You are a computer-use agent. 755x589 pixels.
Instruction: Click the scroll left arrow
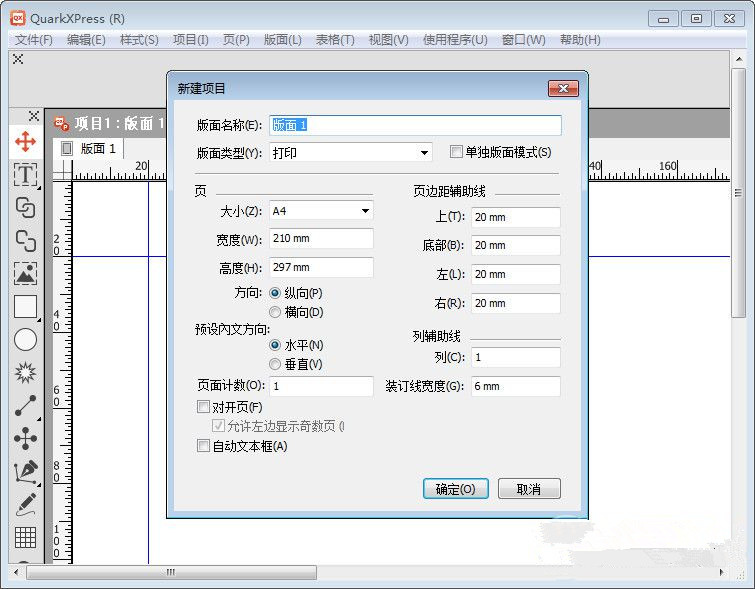click(17, 572)
